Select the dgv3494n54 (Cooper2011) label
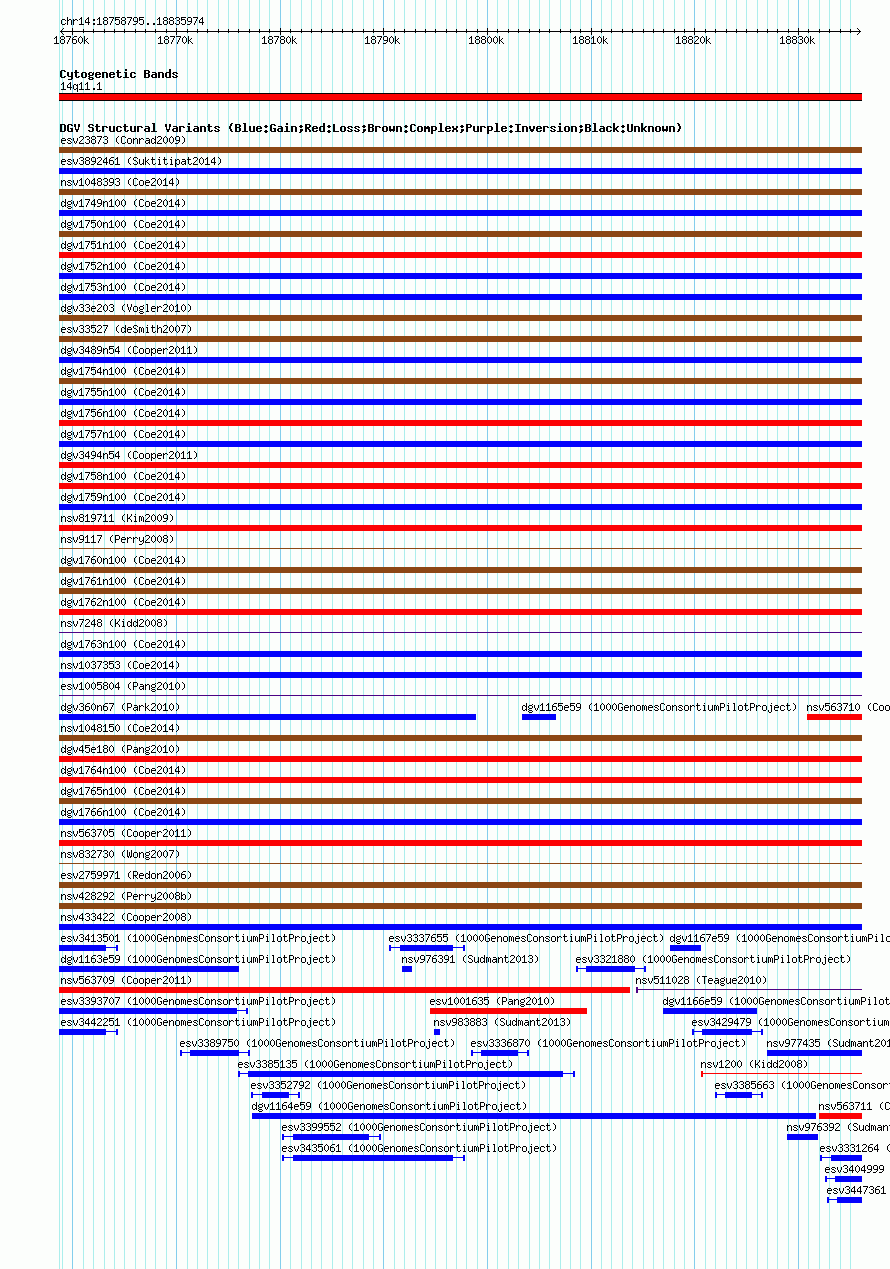 (129, 455)
